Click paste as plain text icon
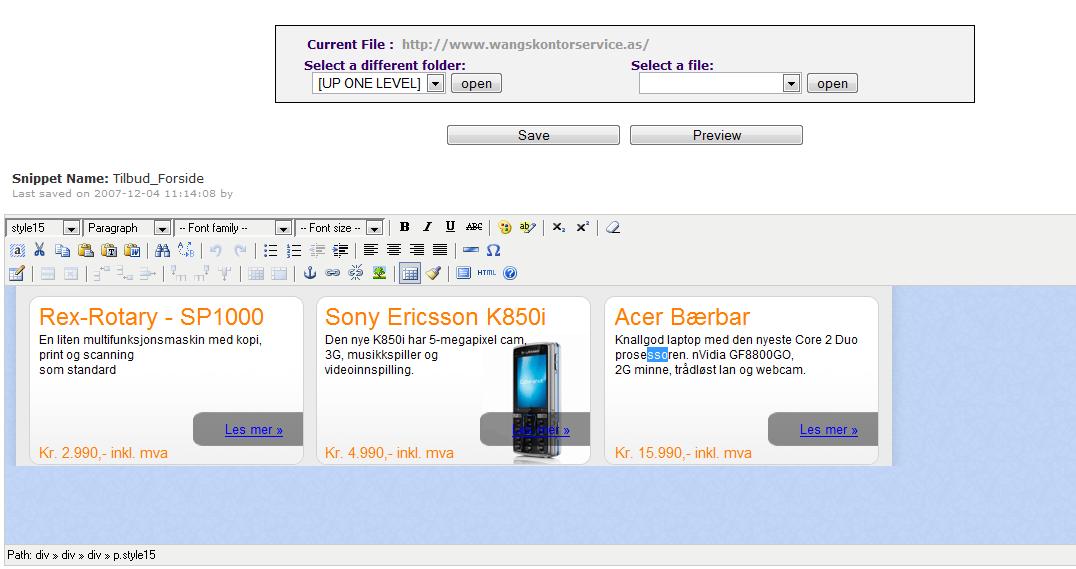This screenshot has width=1076, height=569. [x=109, y=251]
